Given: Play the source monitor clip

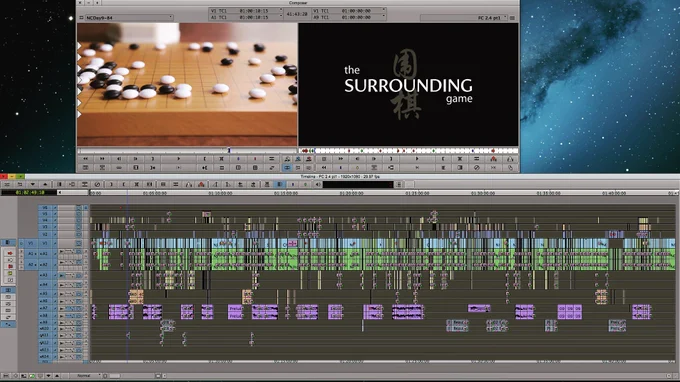Looking at the screenshot, I should point(179,159).
